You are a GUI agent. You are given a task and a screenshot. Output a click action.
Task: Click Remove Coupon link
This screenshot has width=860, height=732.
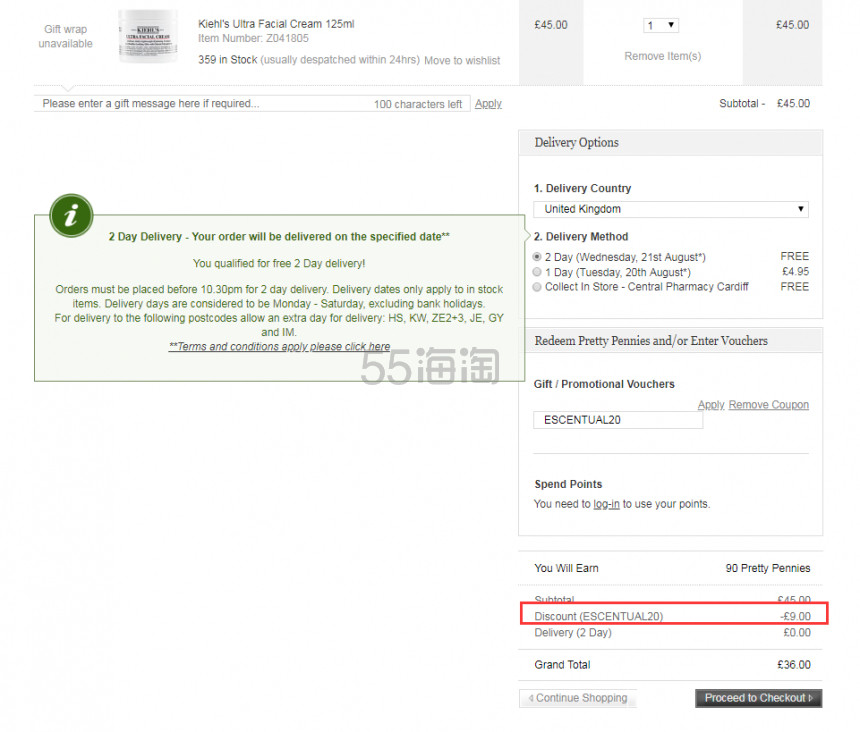point(768,405)
